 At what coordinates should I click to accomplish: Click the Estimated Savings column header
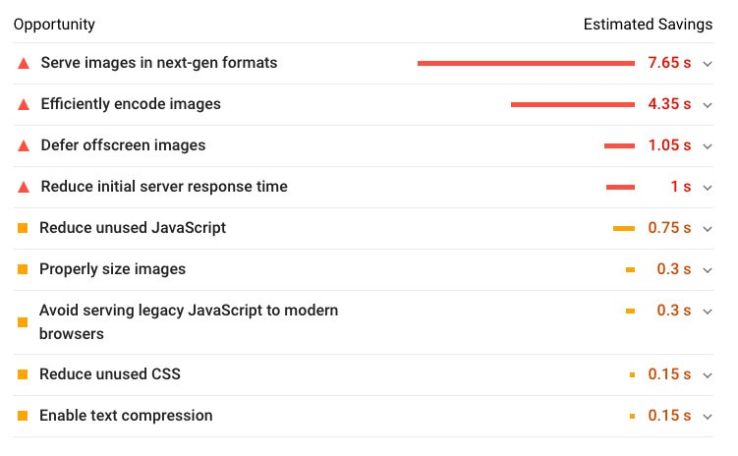tap(648, 24)
